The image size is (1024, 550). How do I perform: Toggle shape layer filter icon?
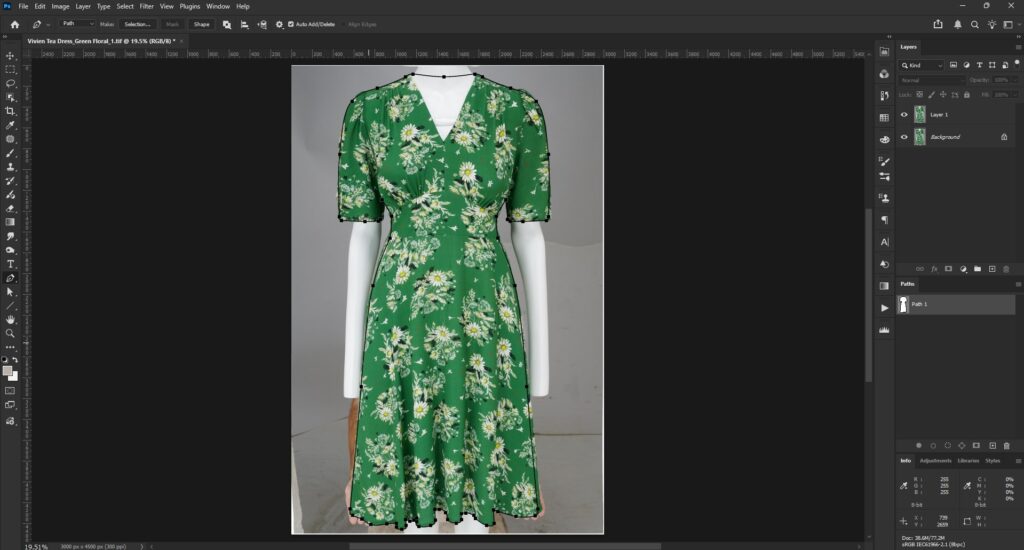(x=993, y=65)
